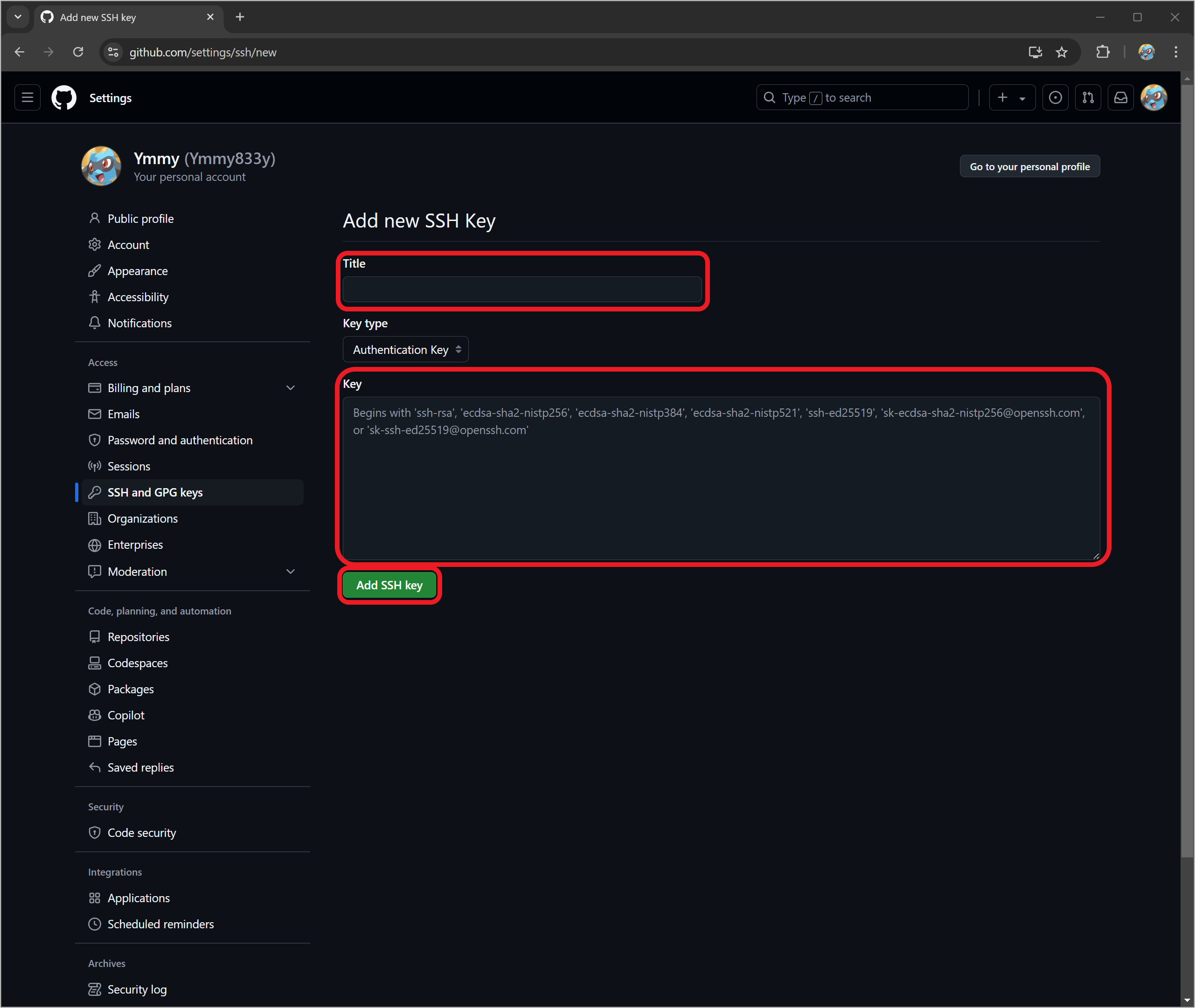Open the Key type Authentication Key dropdown
Image resolution: width=1195 pixels, height=1008 pixels.
pos(405,350)
